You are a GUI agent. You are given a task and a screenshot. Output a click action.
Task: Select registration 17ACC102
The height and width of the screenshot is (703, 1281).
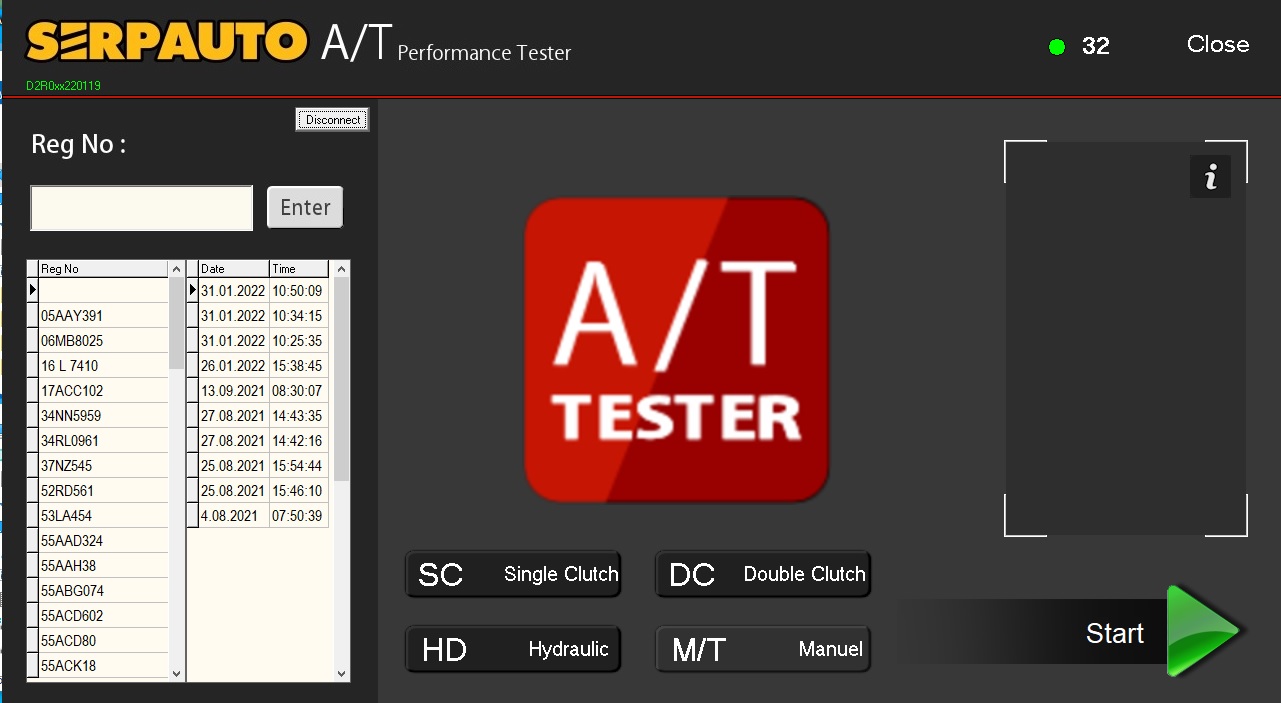click(103, 391)
